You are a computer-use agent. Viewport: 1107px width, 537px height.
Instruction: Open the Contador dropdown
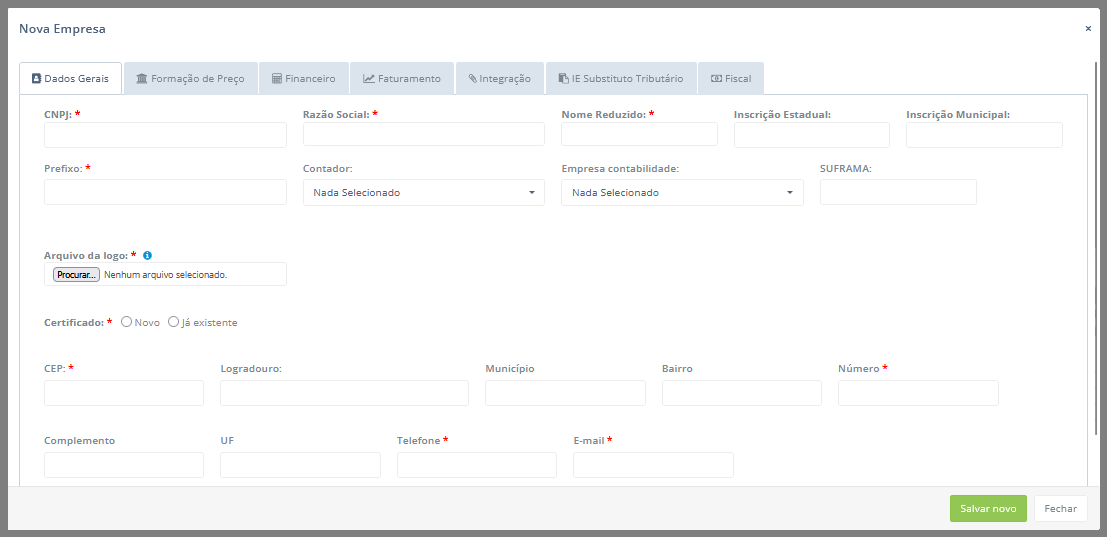point(423,193)
